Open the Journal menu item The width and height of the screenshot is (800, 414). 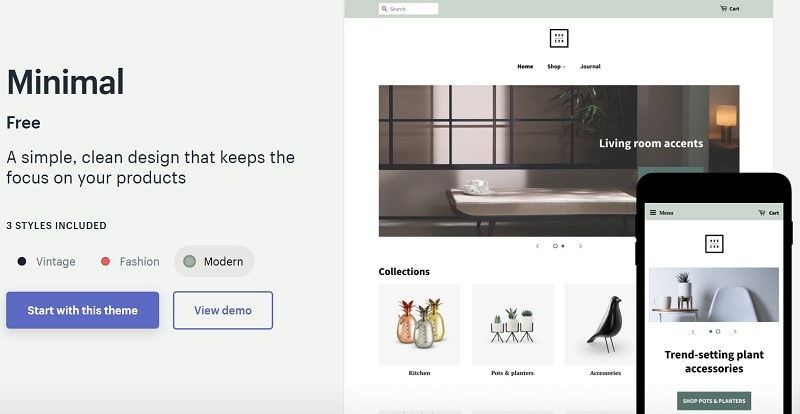(x=590, y=66)
